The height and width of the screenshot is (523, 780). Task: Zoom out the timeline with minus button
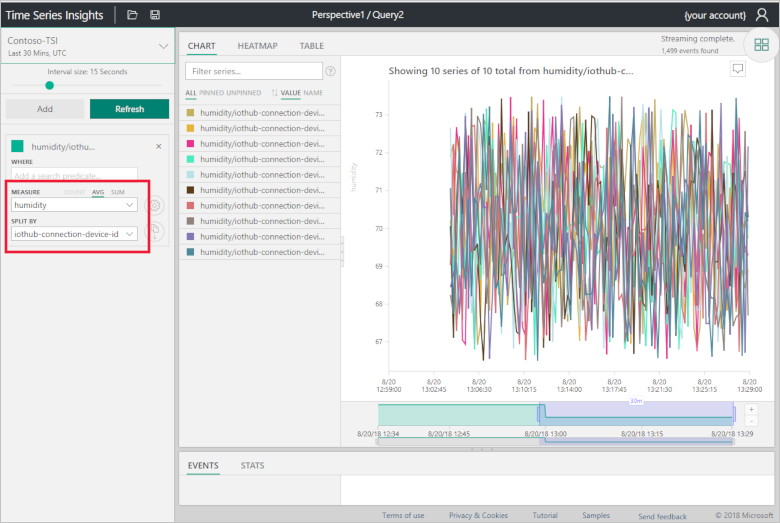(752, 421)
